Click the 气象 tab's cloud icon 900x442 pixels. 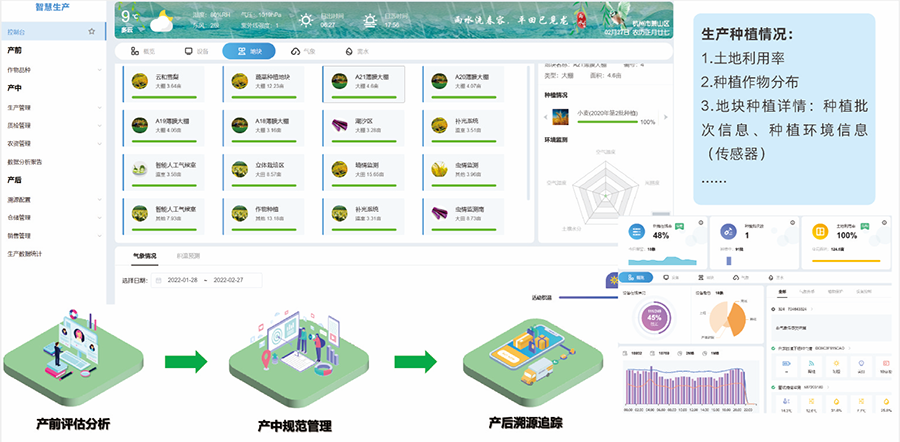point(296,51)
